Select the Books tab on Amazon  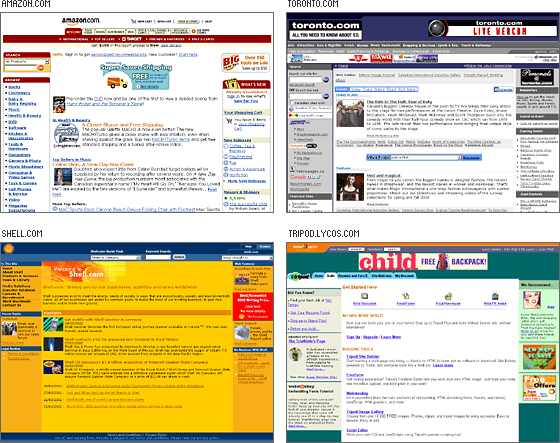coord(100,32)
